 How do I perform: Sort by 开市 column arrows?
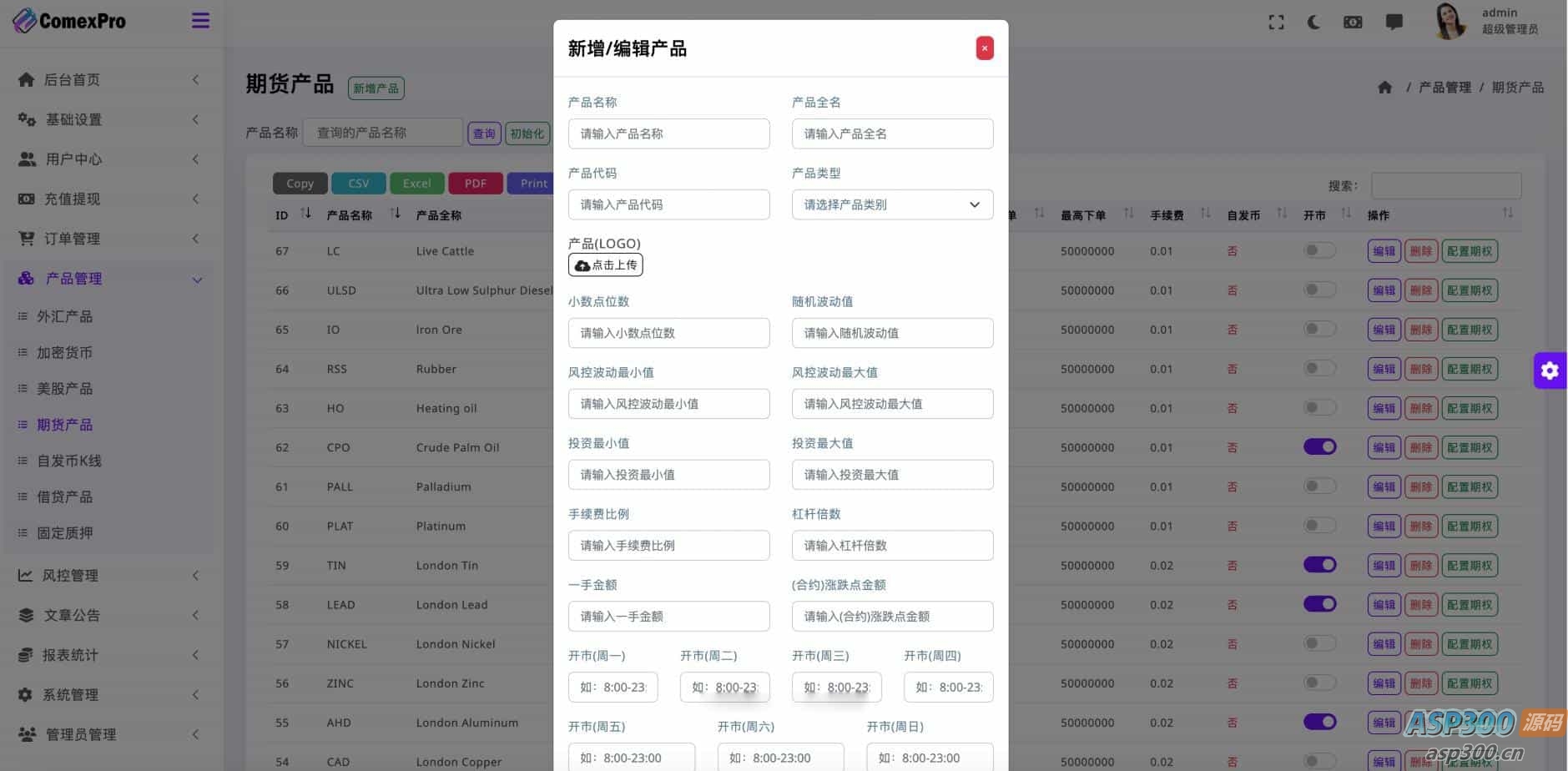coord(1346,214)
